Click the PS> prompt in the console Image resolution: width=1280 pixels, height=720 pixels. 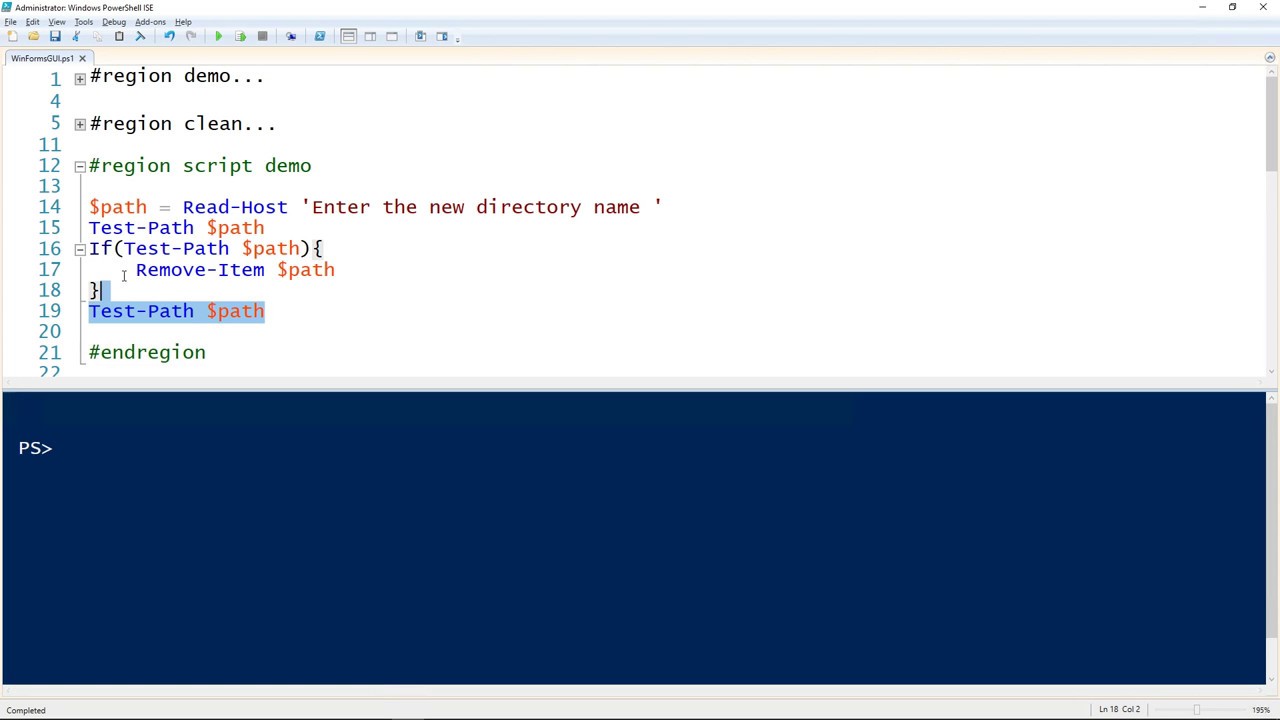point(35,448)
